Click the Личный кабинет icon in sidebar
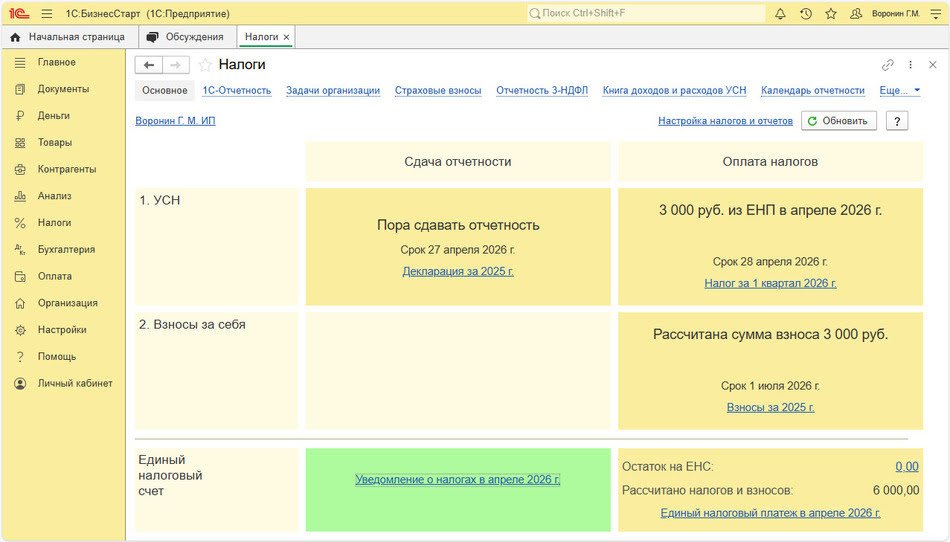The height and width of the screenshot is (542, 950). coord(20,383)
